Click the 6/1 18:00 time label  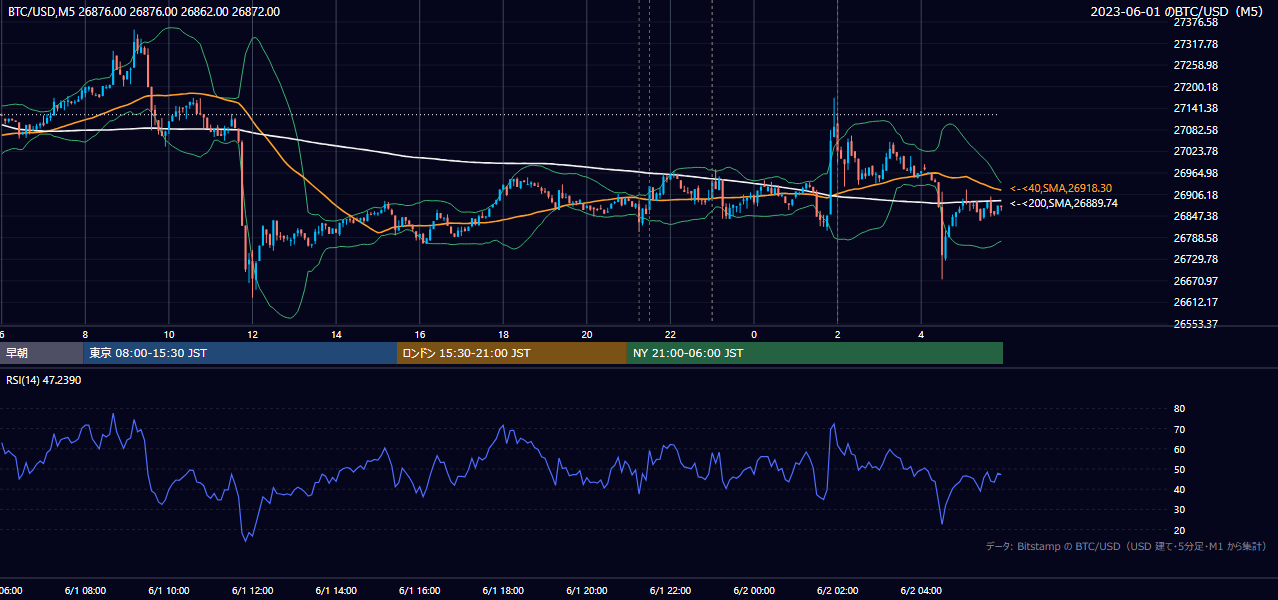coord(503,591)
